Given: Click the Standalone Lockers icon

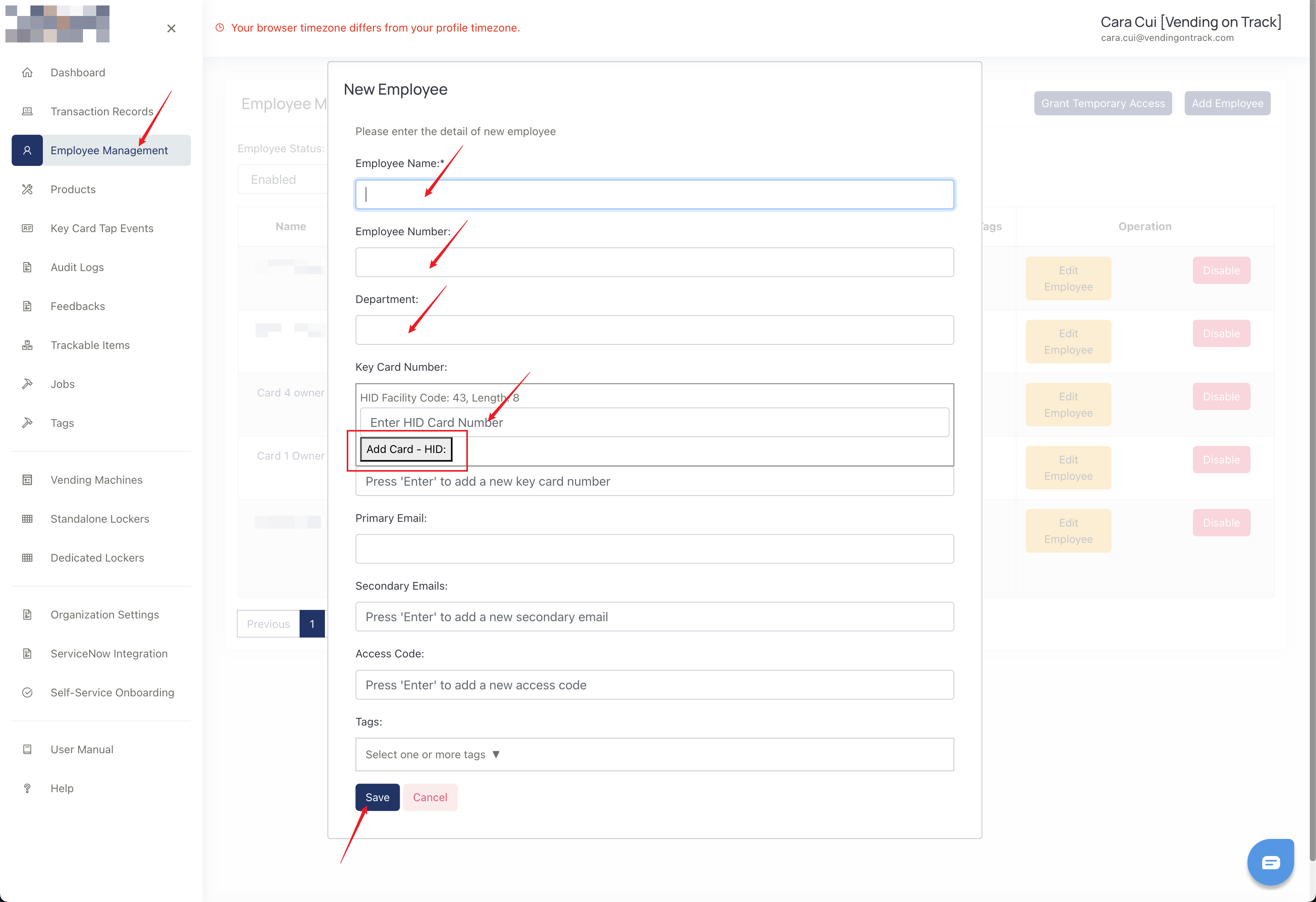Looking at the screenshot, I should [x=27, y=518].
